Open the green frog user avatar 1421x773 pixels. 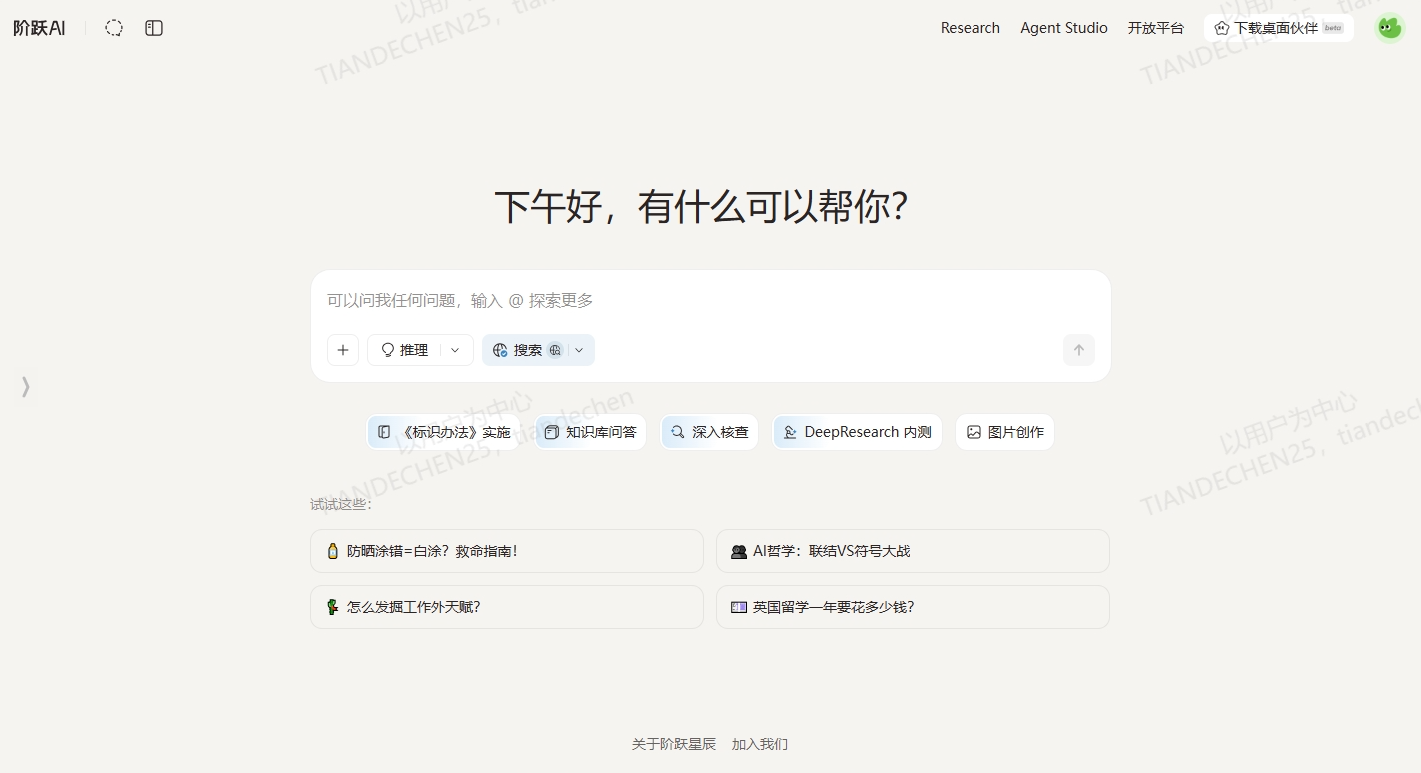(1389, 28)
